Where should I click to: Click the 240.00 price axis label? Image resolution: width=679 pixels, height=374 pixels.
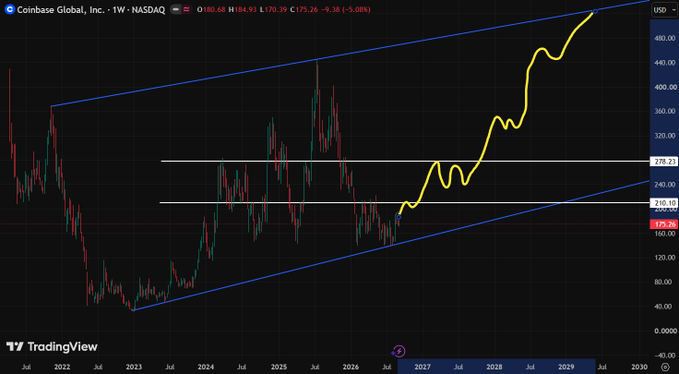pyautogui.click(x=666, y=184)
